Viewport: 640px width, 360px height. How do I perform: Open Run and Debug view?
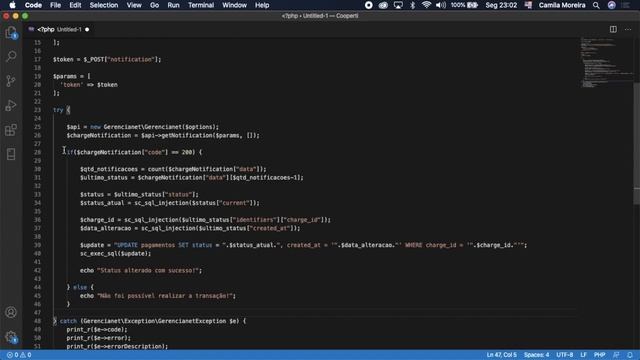[11, 105]
